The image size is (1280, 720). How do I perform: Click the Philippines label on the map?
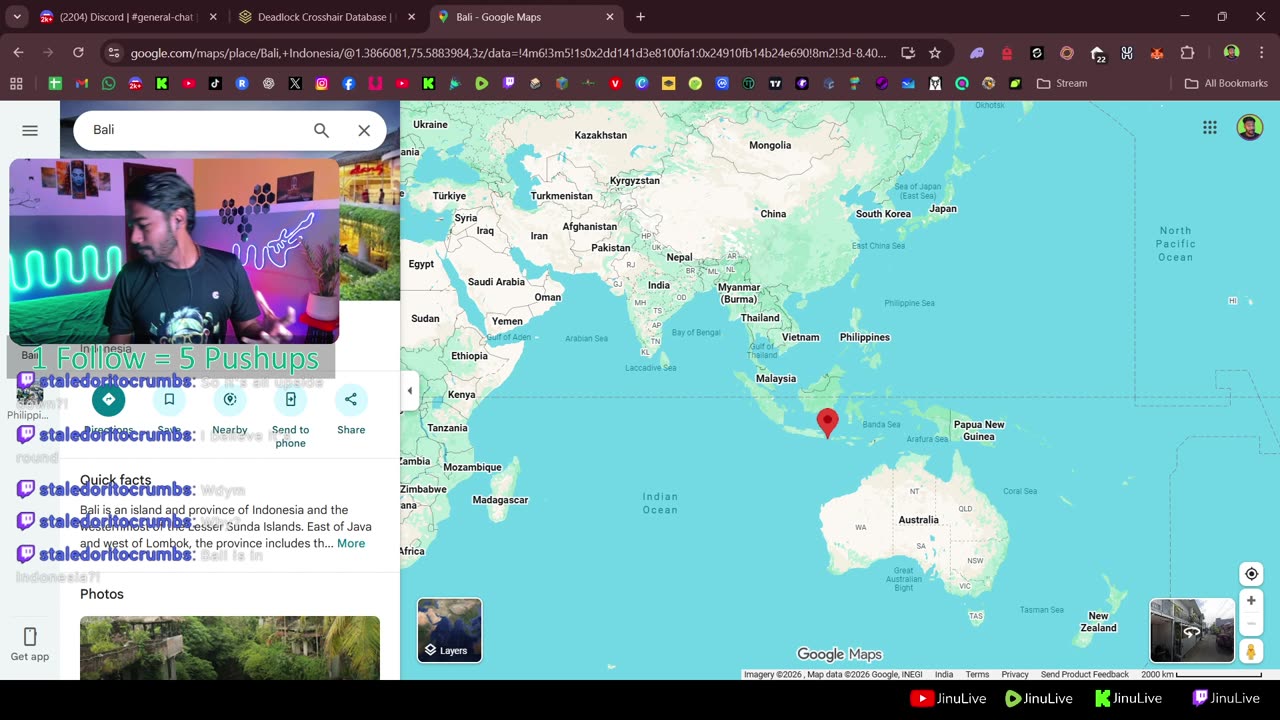(865, 337)
